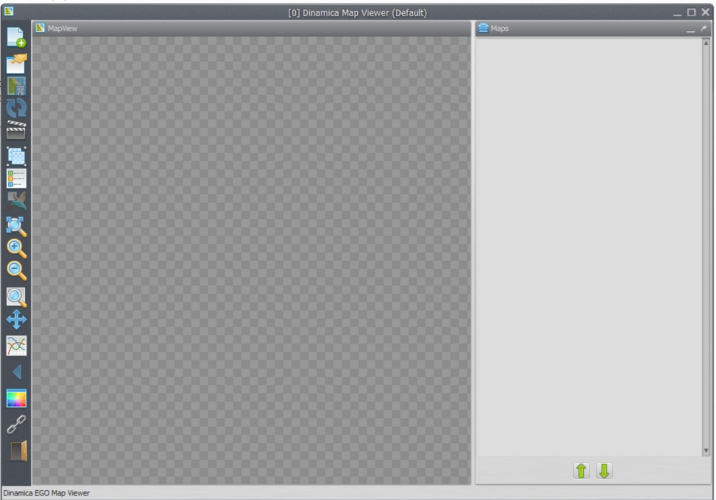Click the save map icon with floppy disk

16,86
